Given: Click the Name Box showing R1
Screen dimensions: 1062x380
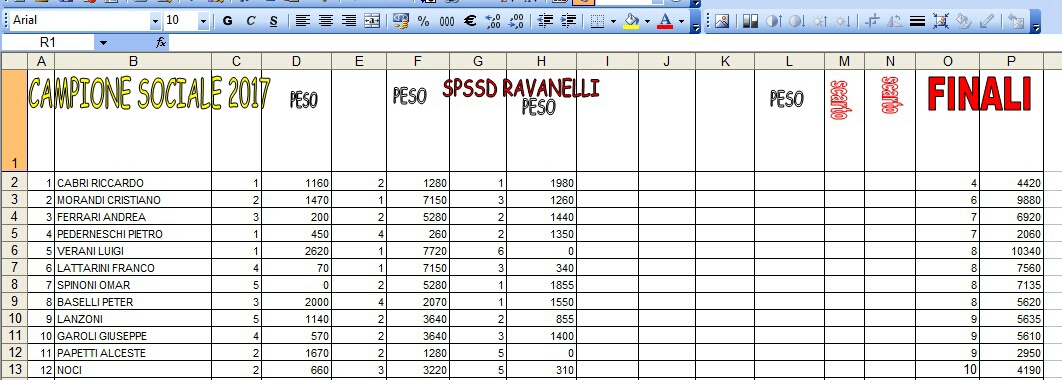Looking at the screenshot, I should click(x=48, y=43).
